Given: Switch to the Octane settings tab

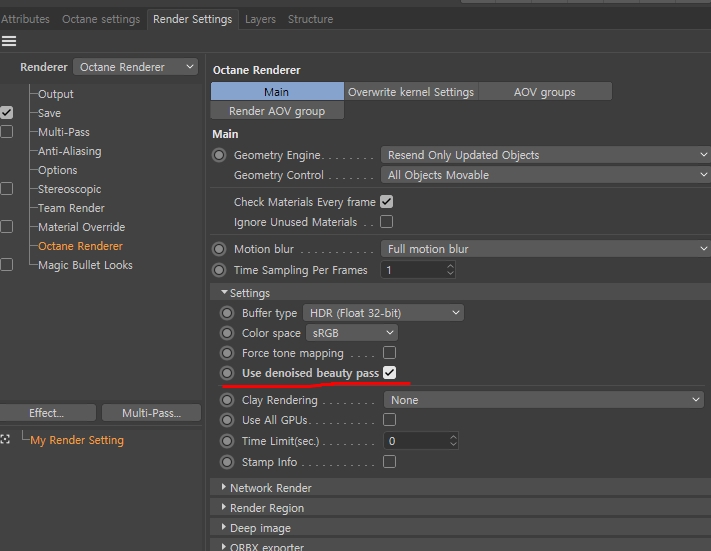Looking at the screenshot, I should [x=101, y=19].
